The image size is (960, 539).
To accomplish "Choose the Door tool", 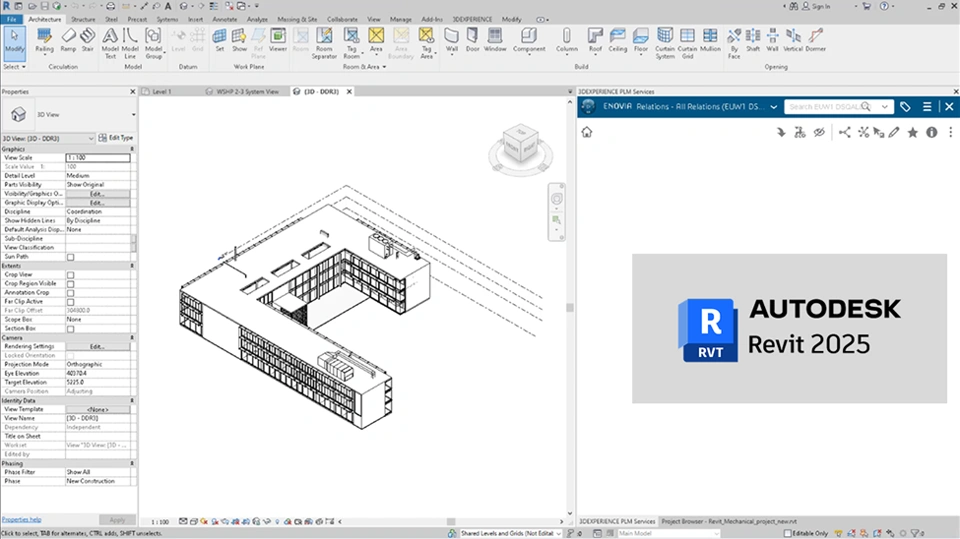I will (x=472, y=40).
